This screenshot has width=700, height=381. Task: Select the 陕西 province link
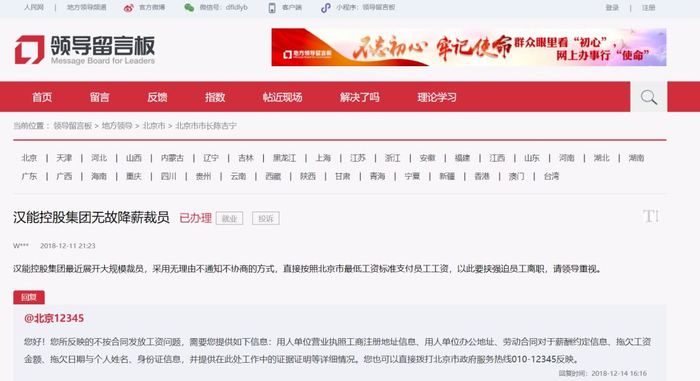308,176
